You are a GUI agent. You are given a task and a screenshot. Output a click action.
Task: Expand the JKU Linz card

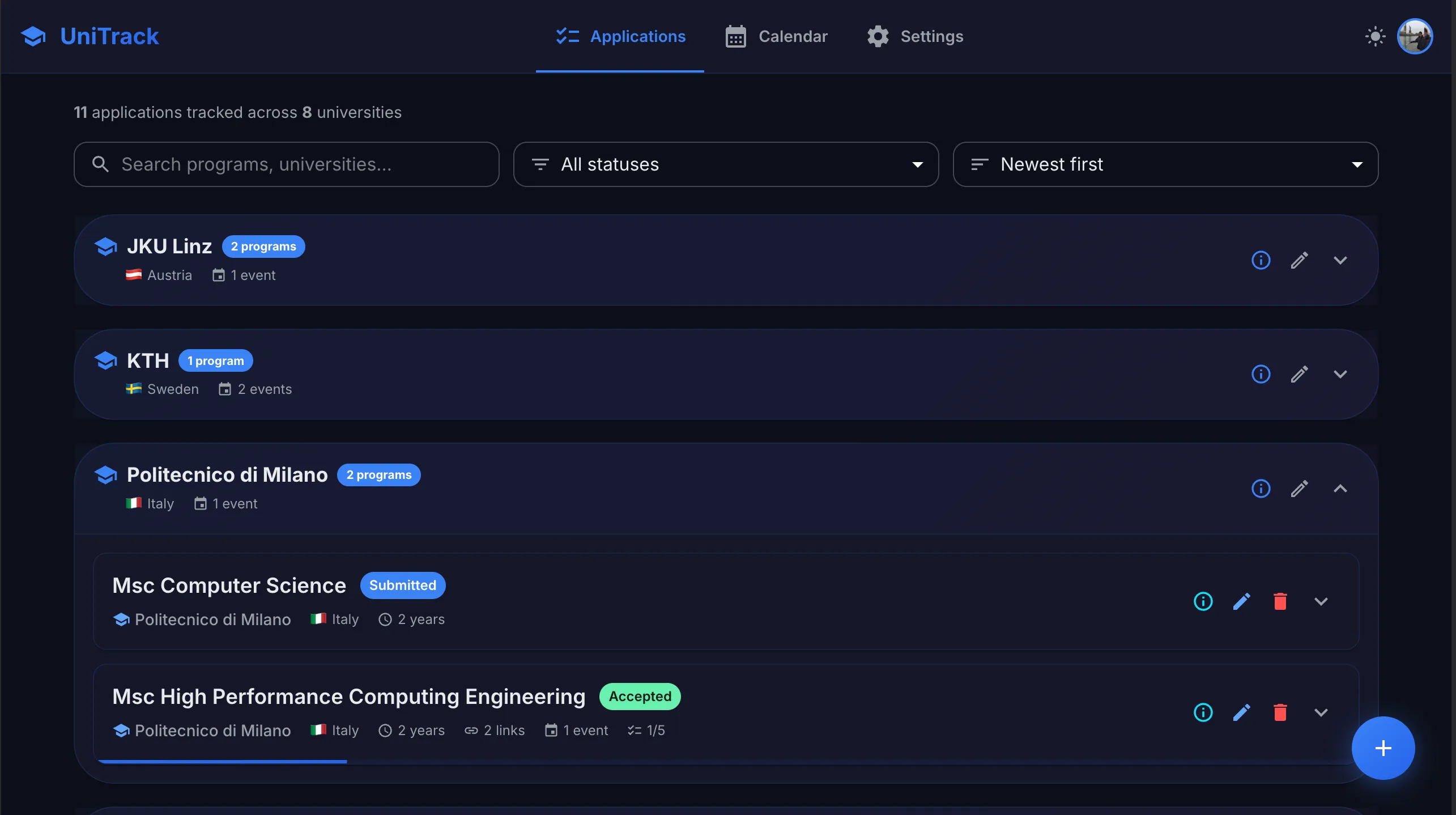(1340, 260)
